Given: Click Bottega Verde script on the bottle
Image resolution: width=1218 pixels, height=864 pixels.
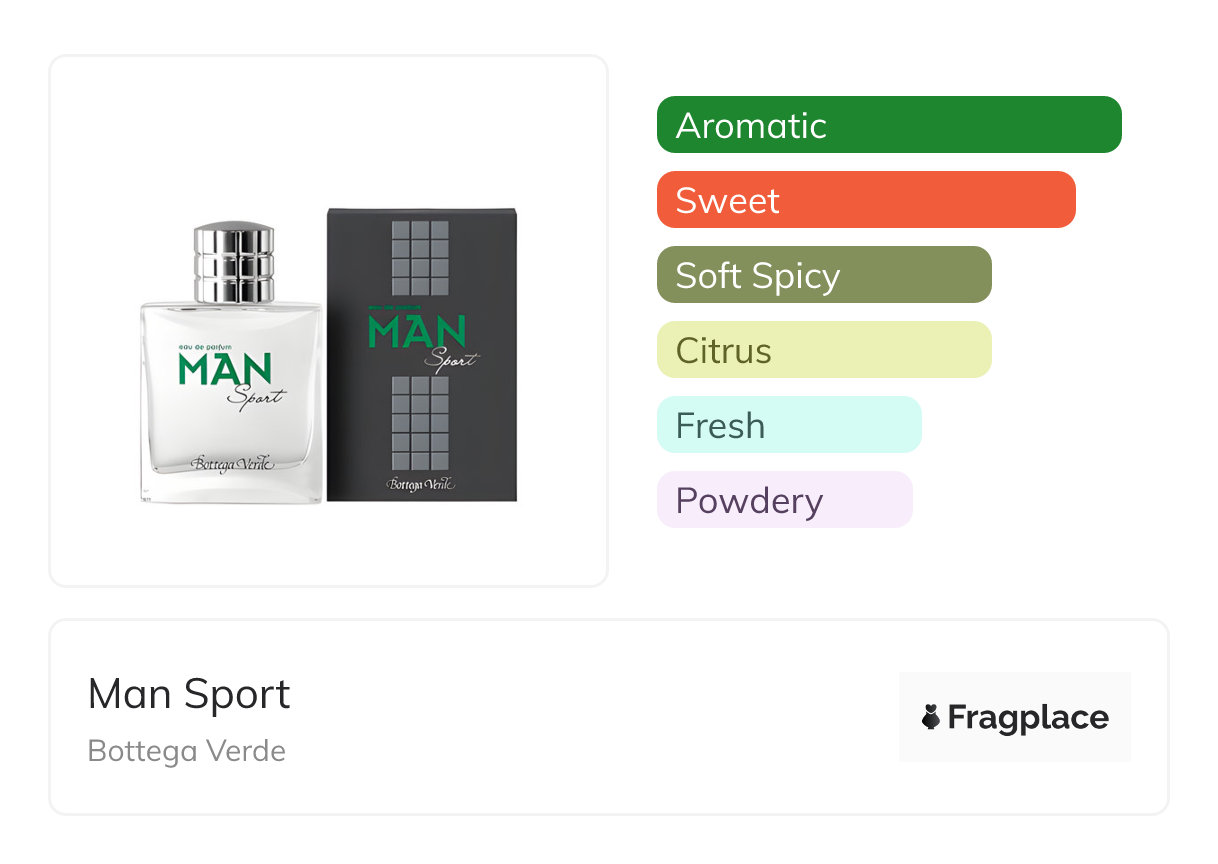Looking at the screenshot, I should point(232,463).
